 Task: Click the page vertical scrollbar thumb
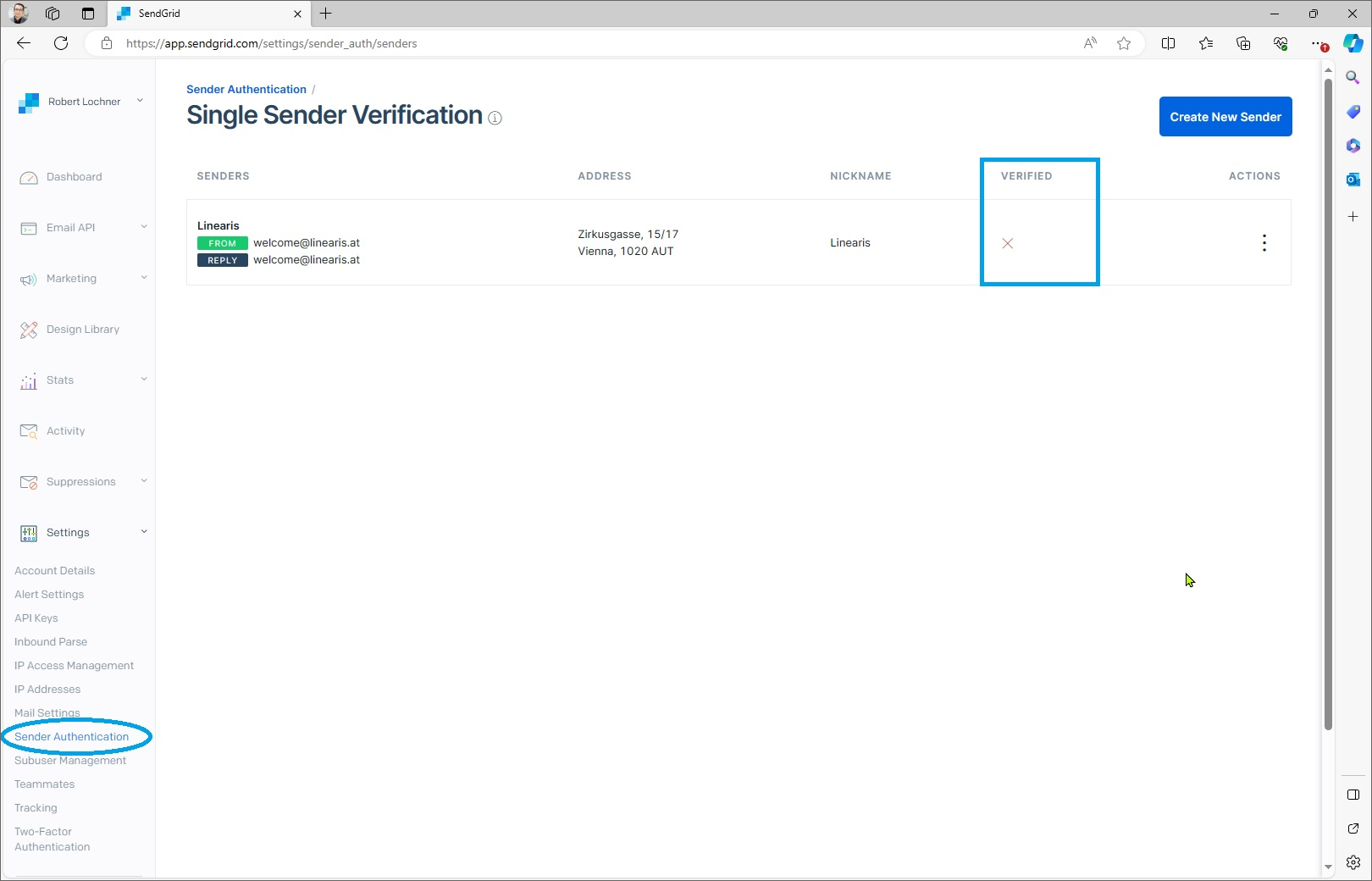(1328, 404)
